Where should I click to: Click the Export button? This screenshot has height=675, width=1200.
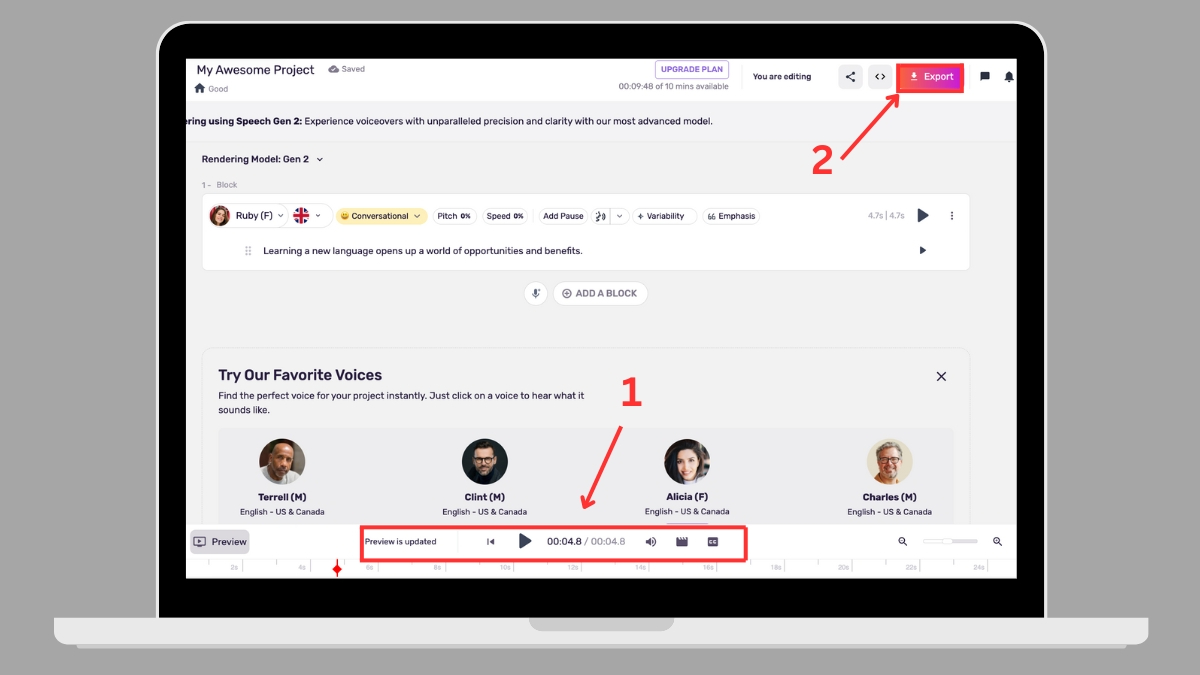click(x=931, y=77)
